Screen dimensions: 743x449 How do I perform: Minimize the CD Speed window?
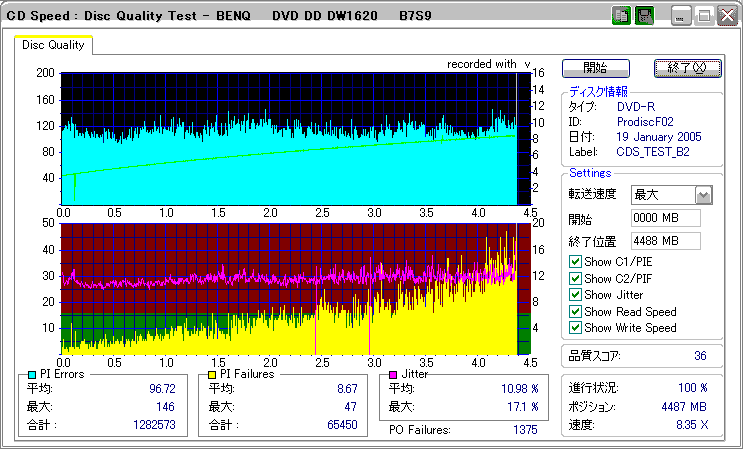tap(682, 16)
